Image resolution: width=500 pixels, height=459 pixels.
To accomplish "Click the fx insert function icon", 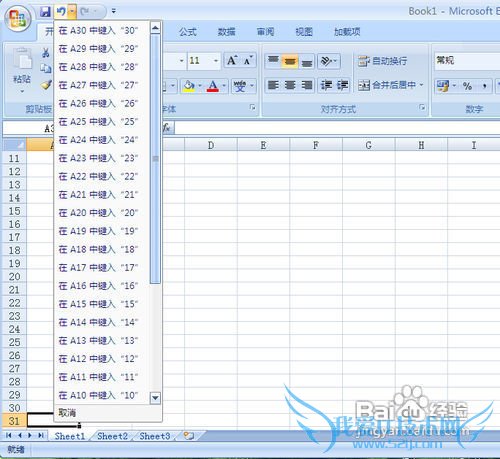I will tap(167, 128).
